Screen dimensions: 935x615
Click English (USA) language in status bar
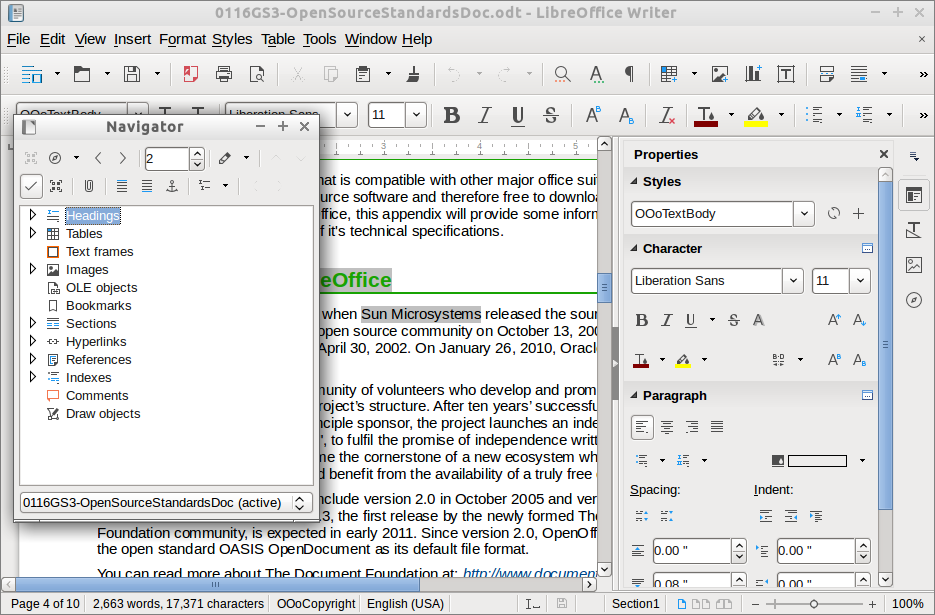click(x=405, y=604)
